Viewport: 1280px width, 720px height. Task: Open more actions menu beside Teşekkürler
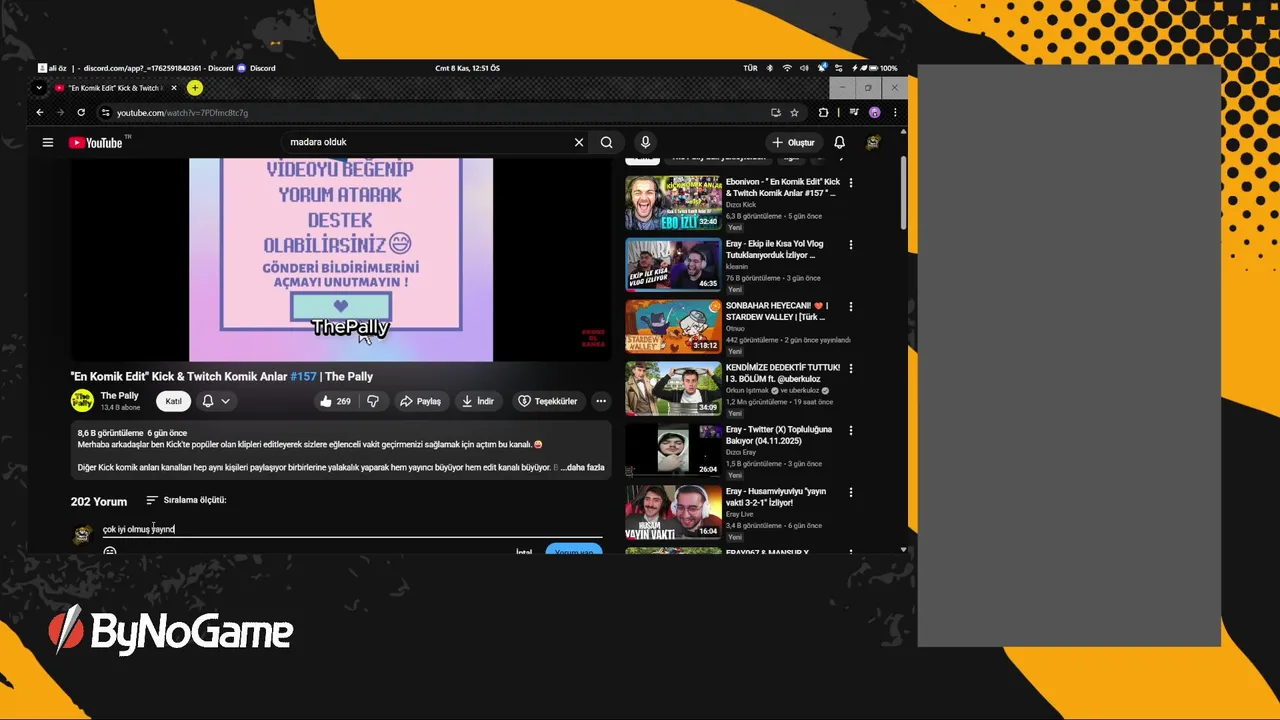pos(601,401)
